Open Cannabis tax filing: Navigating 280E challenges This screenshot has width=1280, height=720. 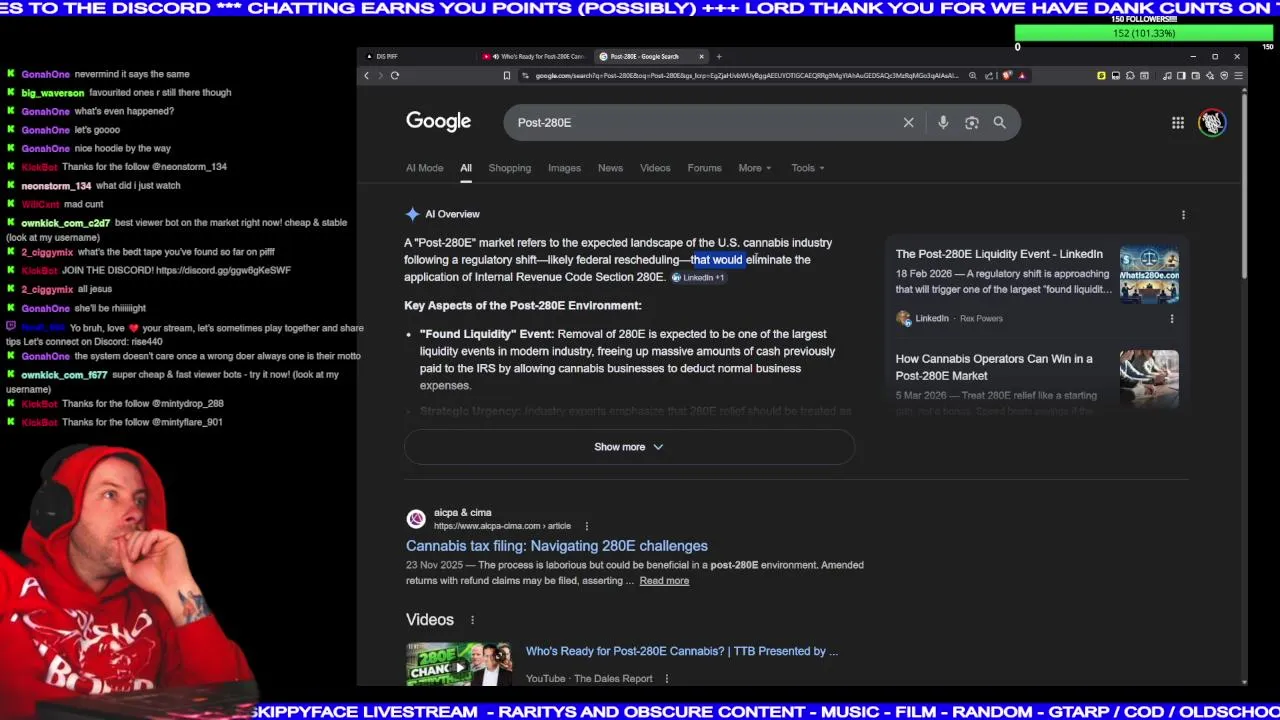coord(557,546)
